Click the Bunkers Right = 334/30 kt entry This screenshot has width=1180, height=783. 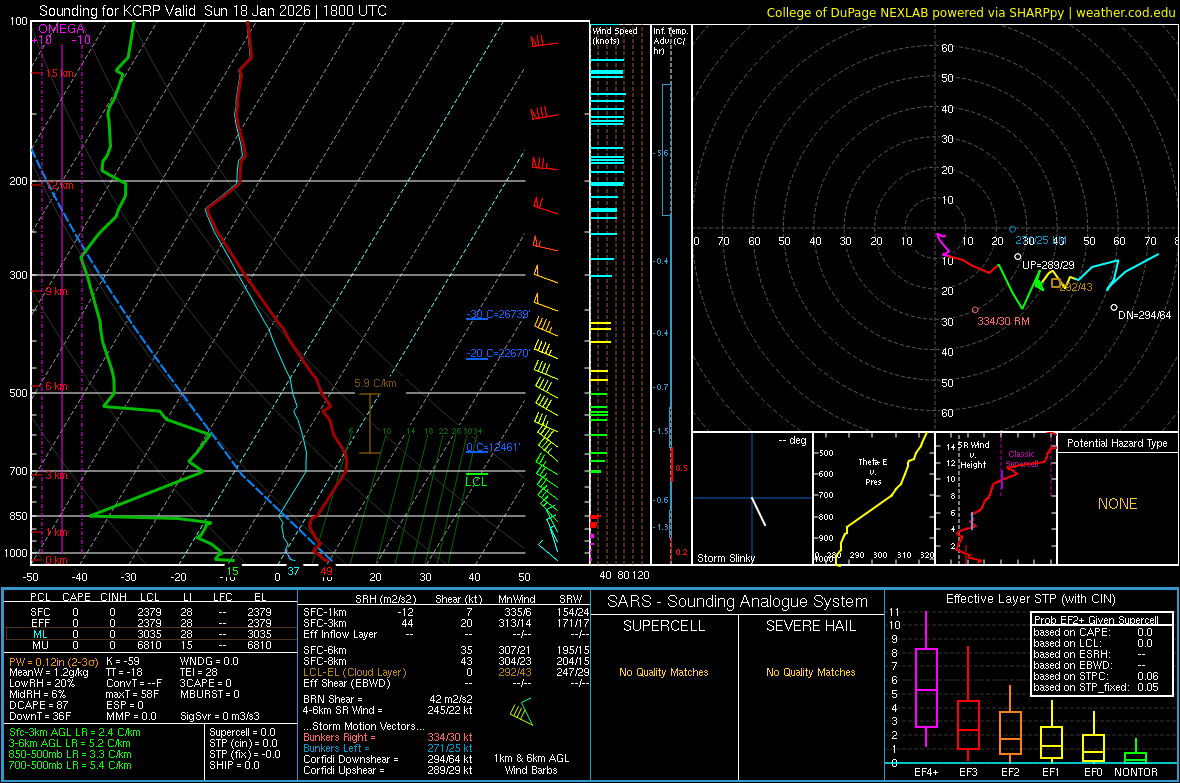click(388, 737)
